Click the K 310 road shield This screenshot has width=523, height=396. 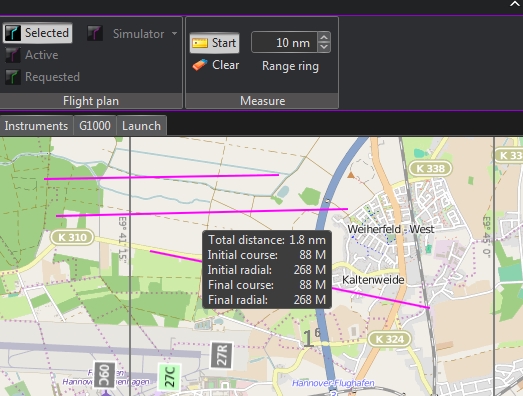click(72, 237)
